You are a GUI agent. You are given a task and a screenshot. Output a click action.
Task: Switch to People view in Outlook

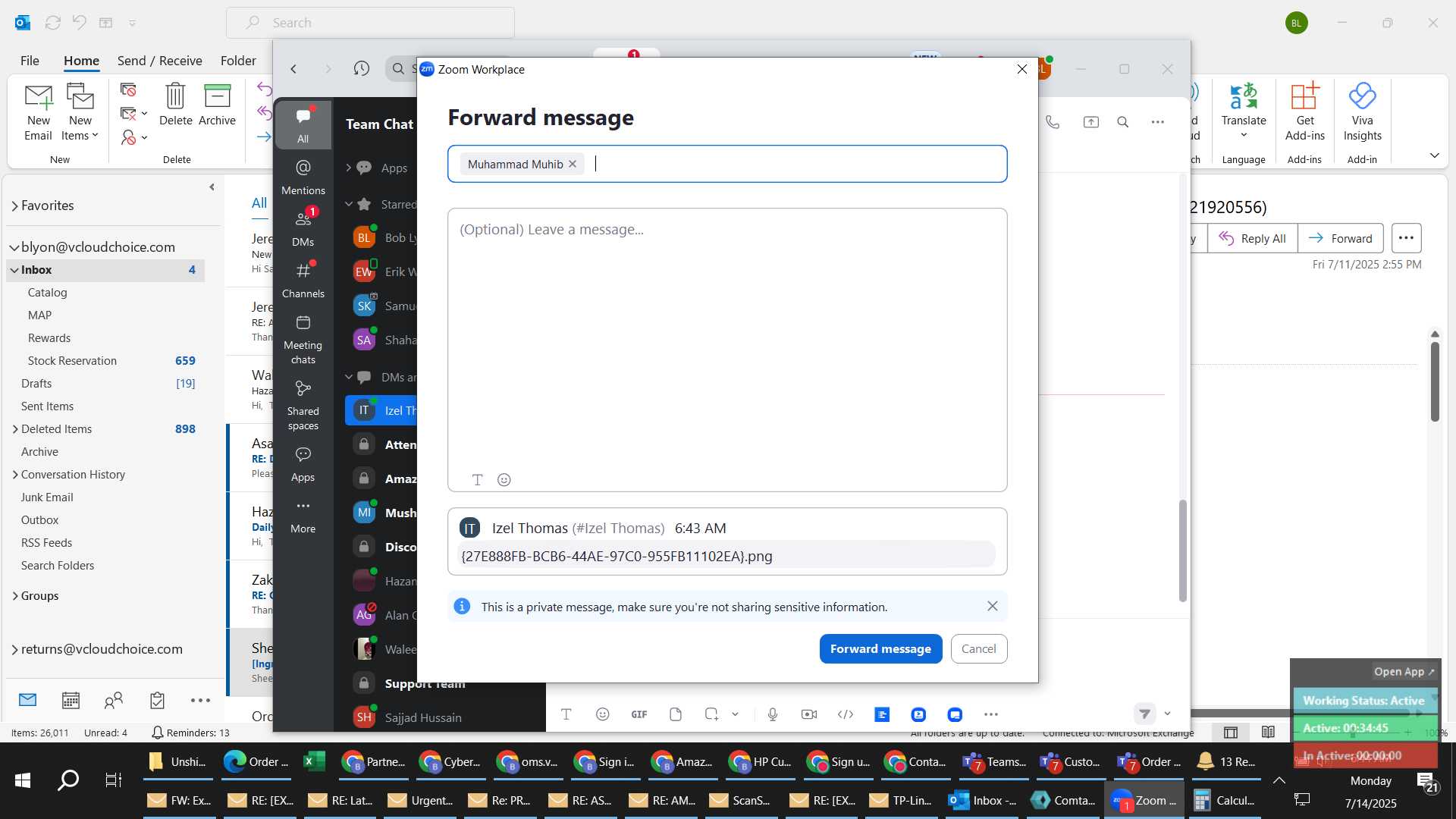click(x=114, y=701)
